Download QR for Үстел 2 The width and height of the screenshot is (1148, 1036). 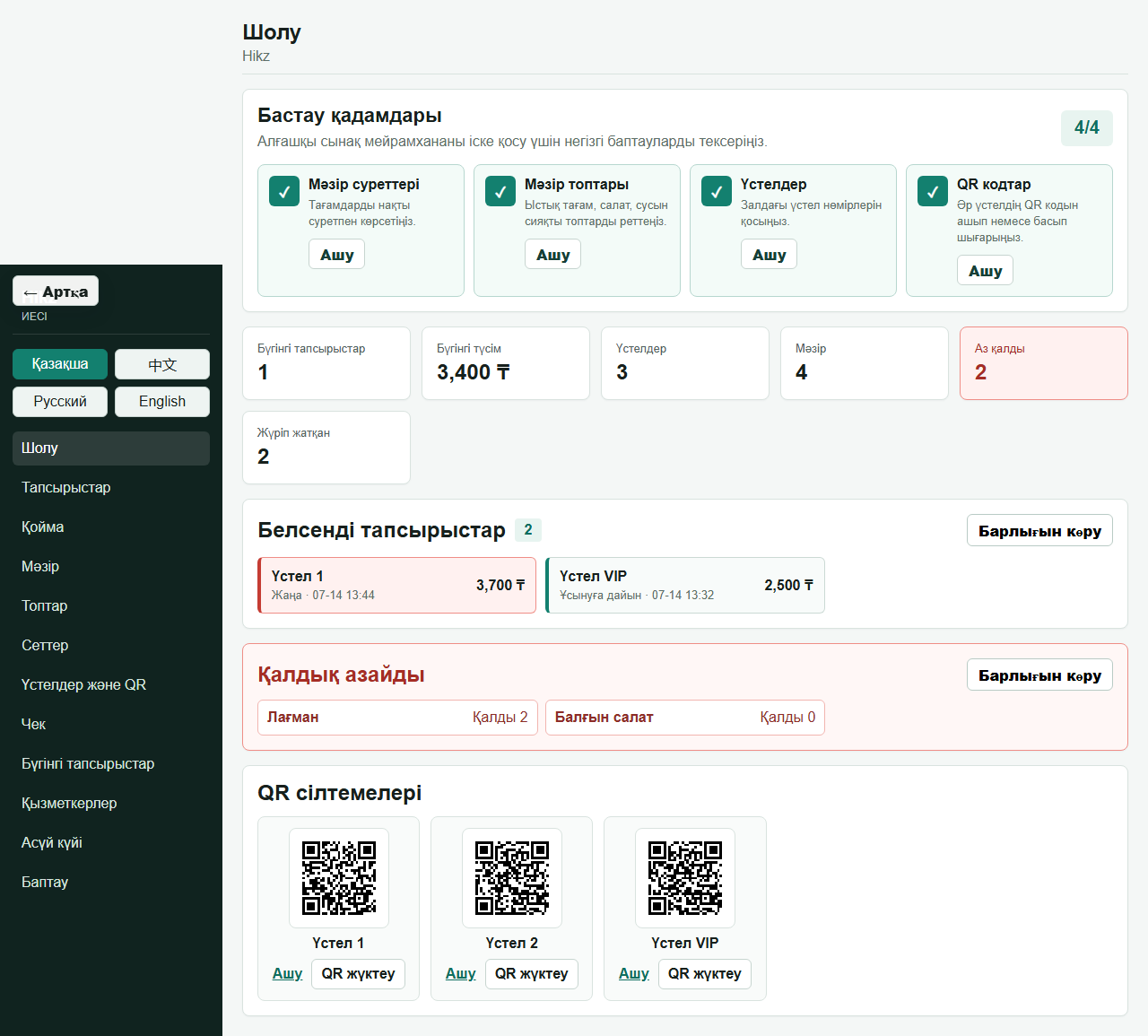pyautogui.click(x=531, y=974)
